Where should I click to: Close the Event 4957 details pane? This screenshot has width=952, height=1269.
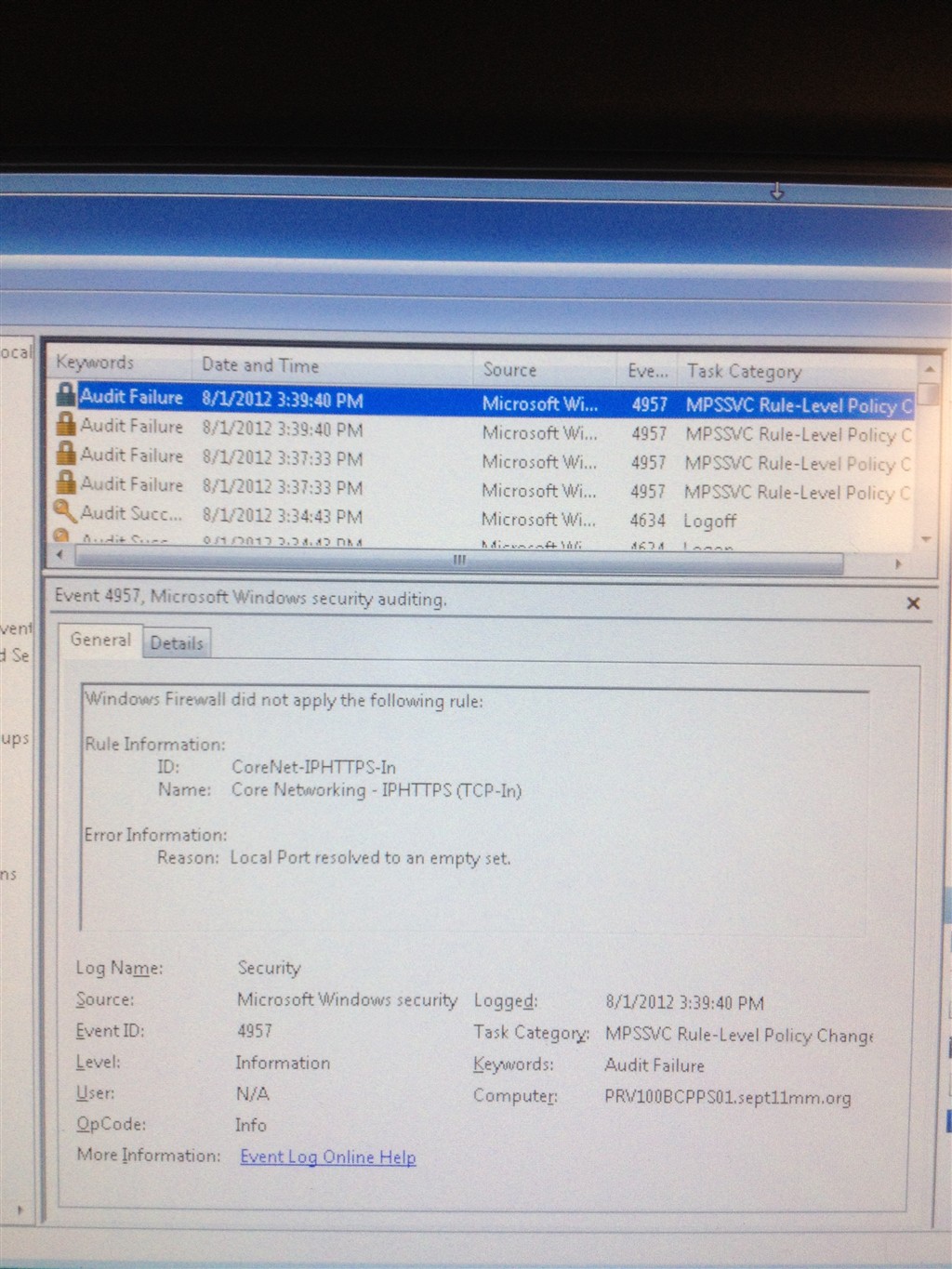coord(913,603)
